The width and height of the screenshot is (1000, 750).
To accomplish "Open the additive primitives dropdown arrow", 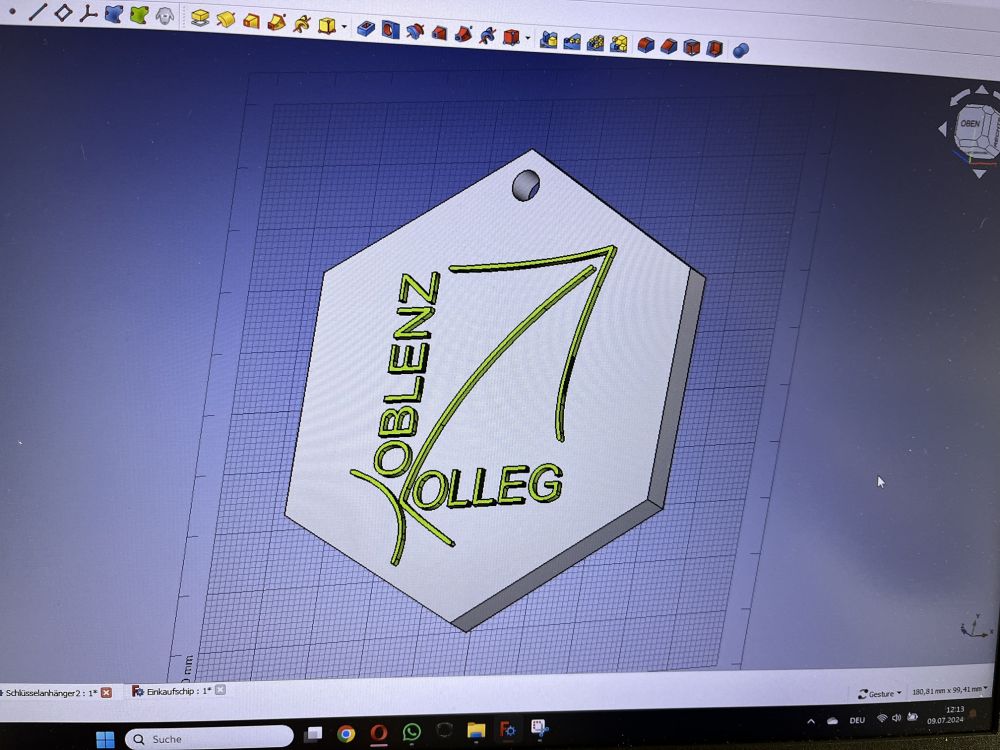I will click(x=344, y=27).
